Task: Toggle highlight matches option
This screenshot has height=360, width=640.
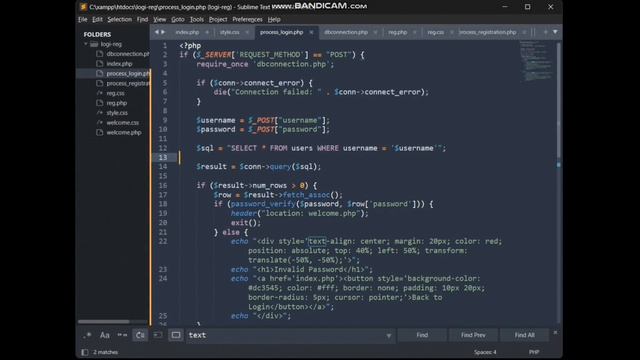Action: tap(176, 335)
